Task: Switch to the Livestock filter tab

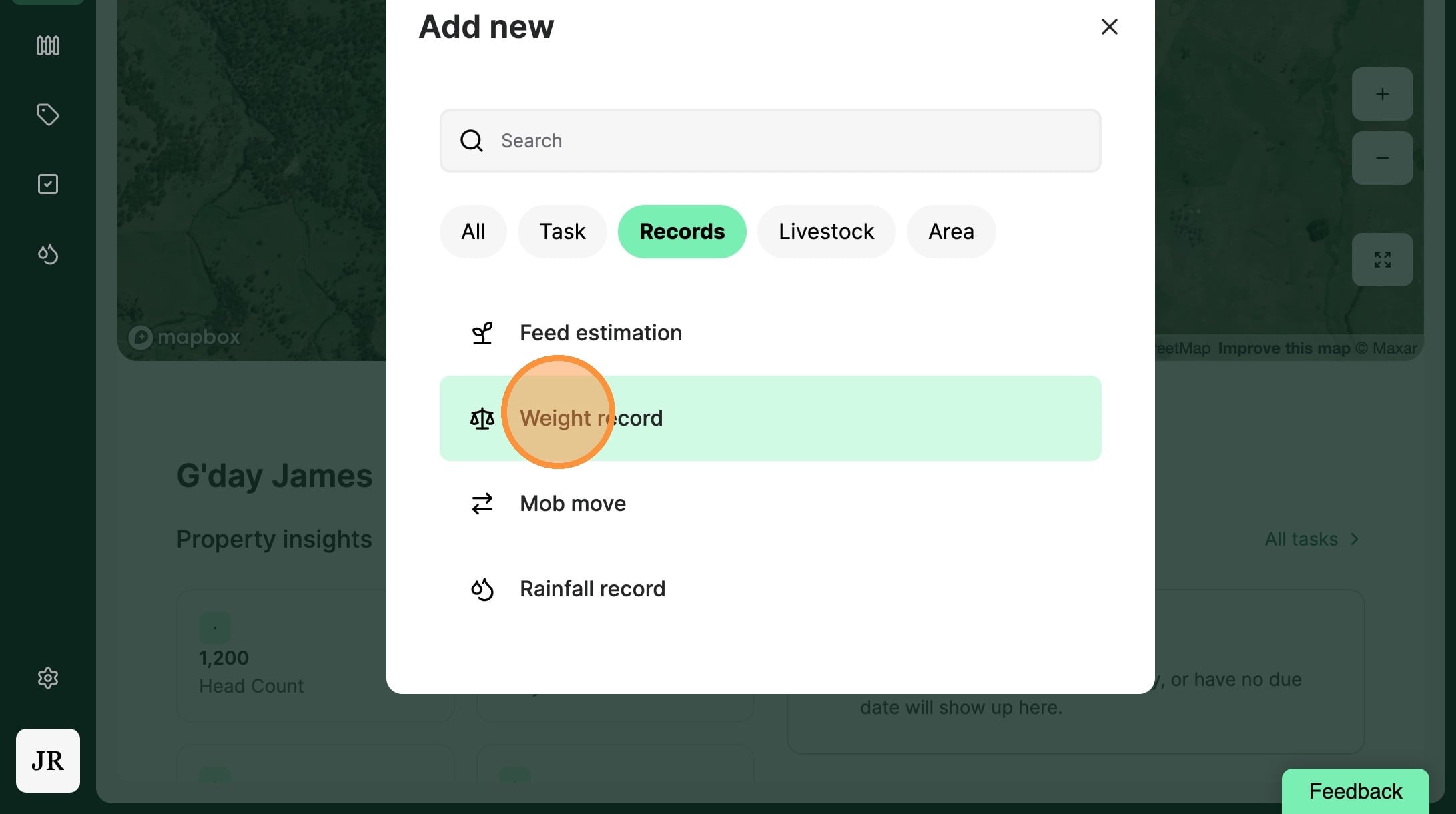Action: coord(826,232)
